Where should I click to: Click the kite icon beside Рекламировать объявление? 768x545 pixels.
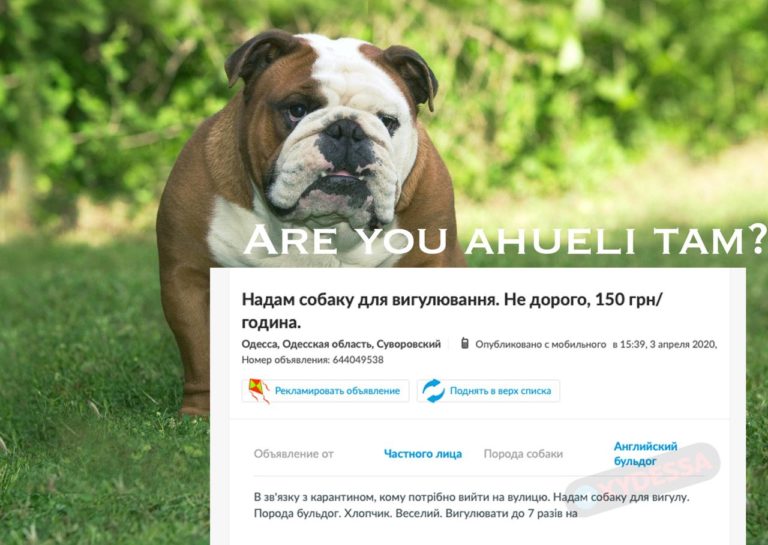tap(259, 391)
